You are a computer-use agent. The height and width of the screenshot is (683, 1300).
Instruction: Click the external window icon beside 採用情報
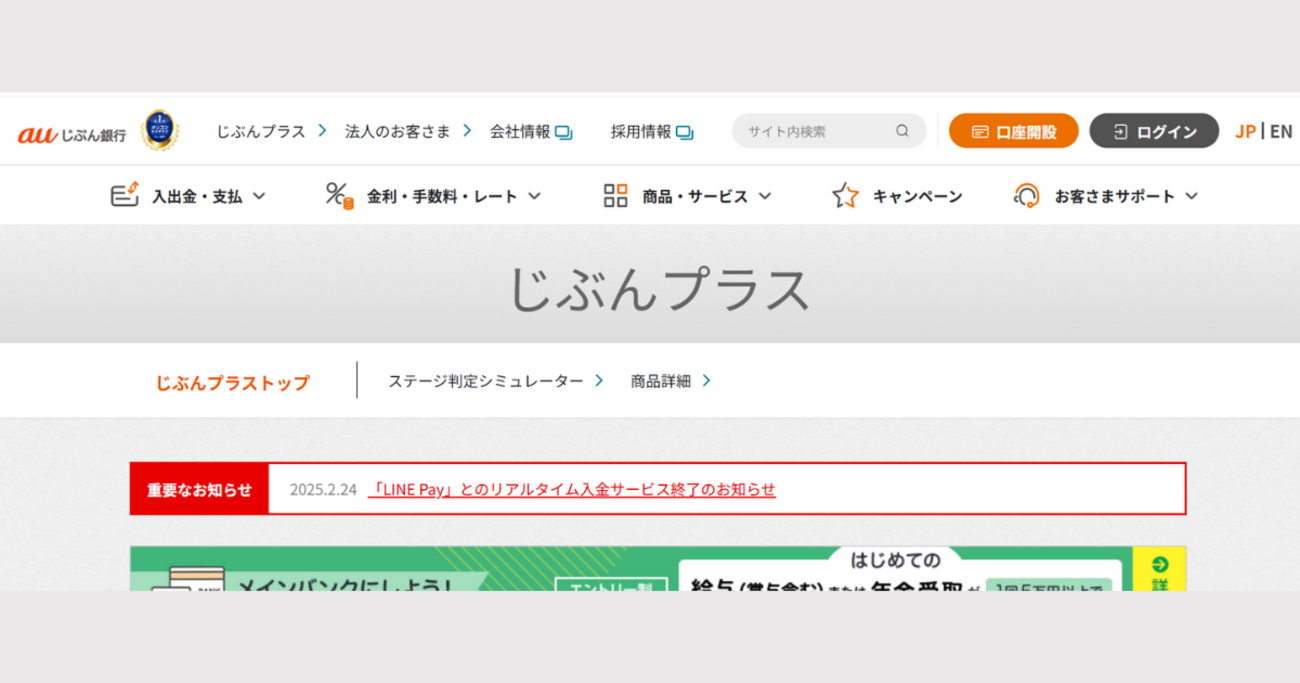click(685, 132)
